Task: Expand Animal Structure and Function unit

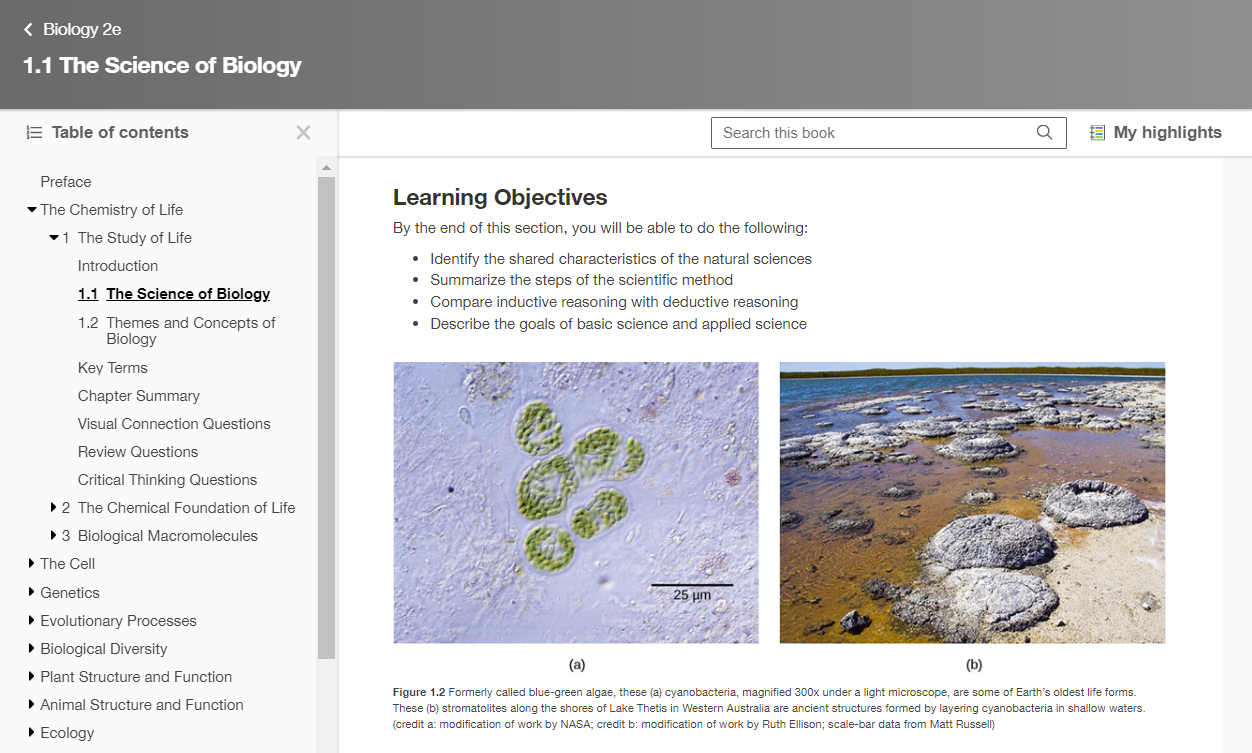Action: tap(31, 704)
